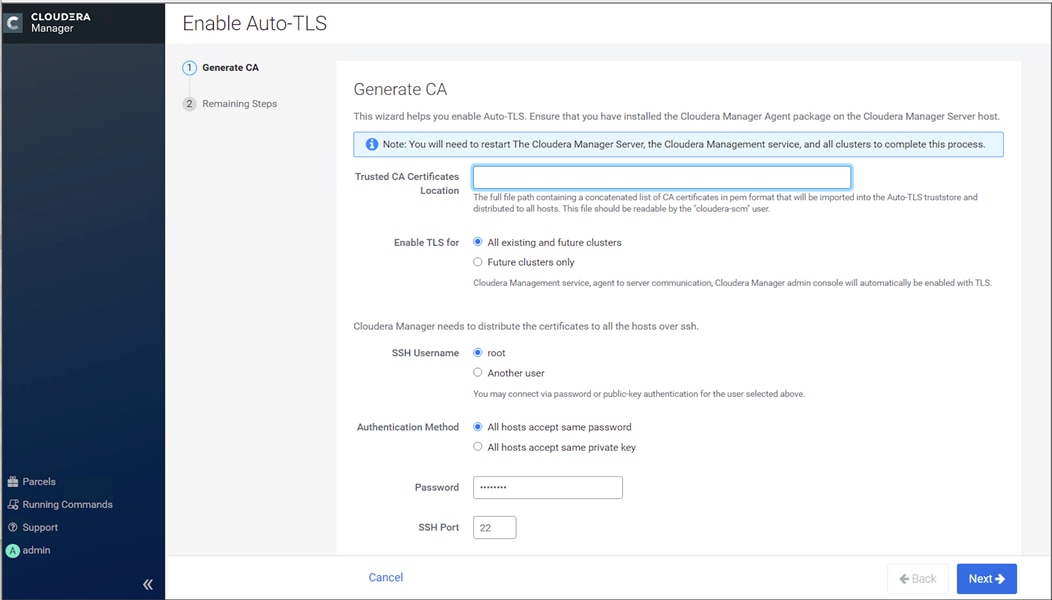Click the note about restarting Cloudera Manager Server
The height and width of the screenshot is (600, 1052).
coord(684,144)
